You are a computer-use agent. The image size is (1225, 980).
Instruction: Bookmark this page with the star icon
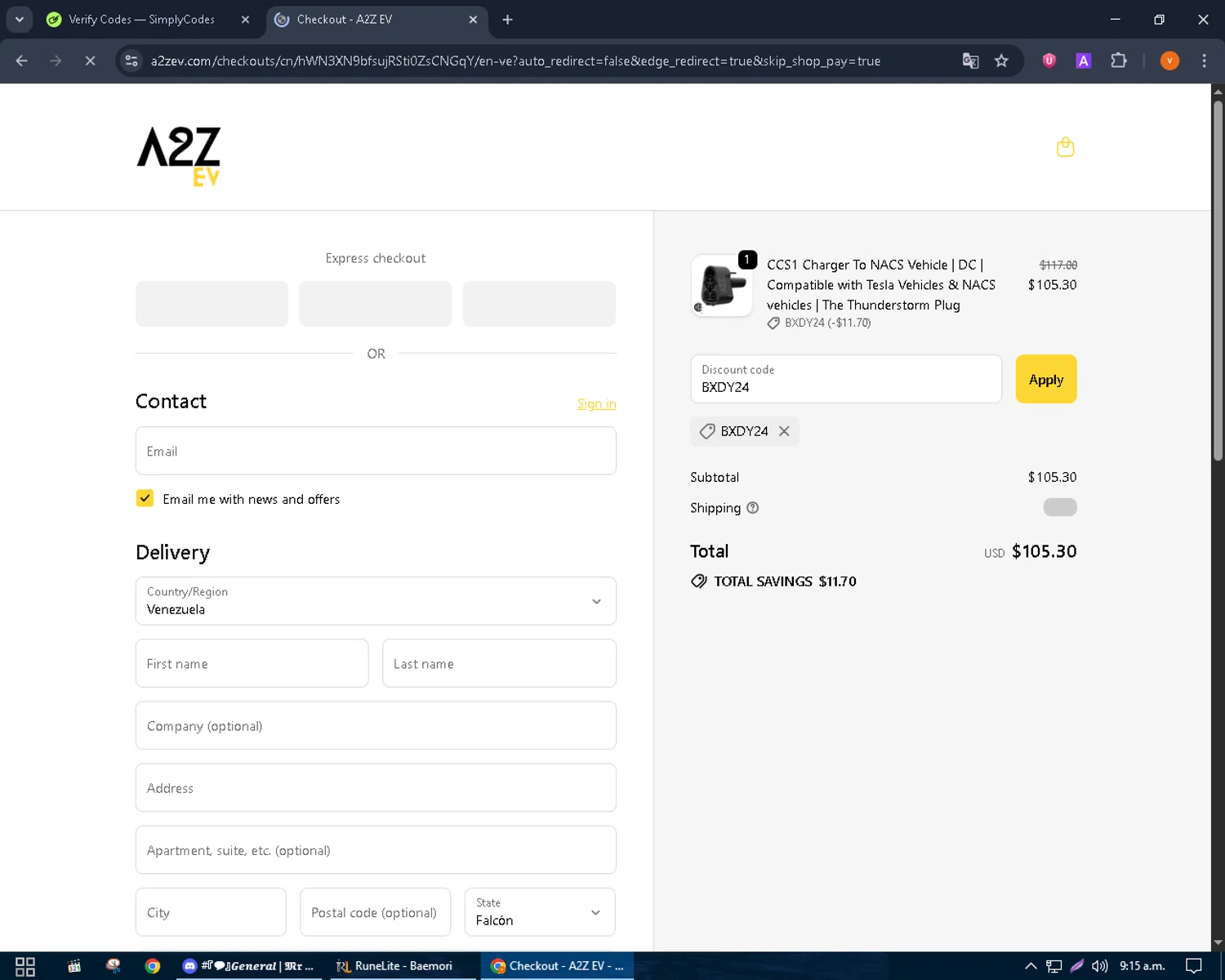point(1001,60)
